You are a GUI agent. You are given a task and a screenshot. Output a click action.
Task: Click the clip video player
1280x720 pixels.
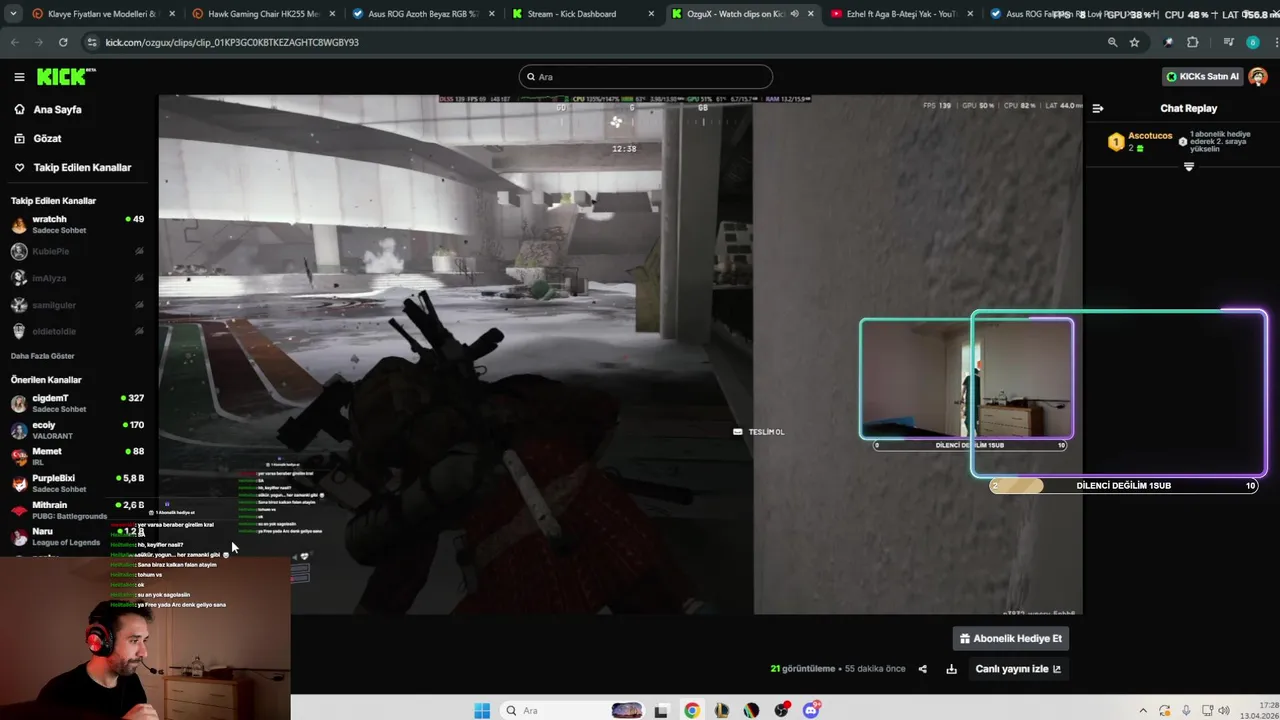pos(620,355)
